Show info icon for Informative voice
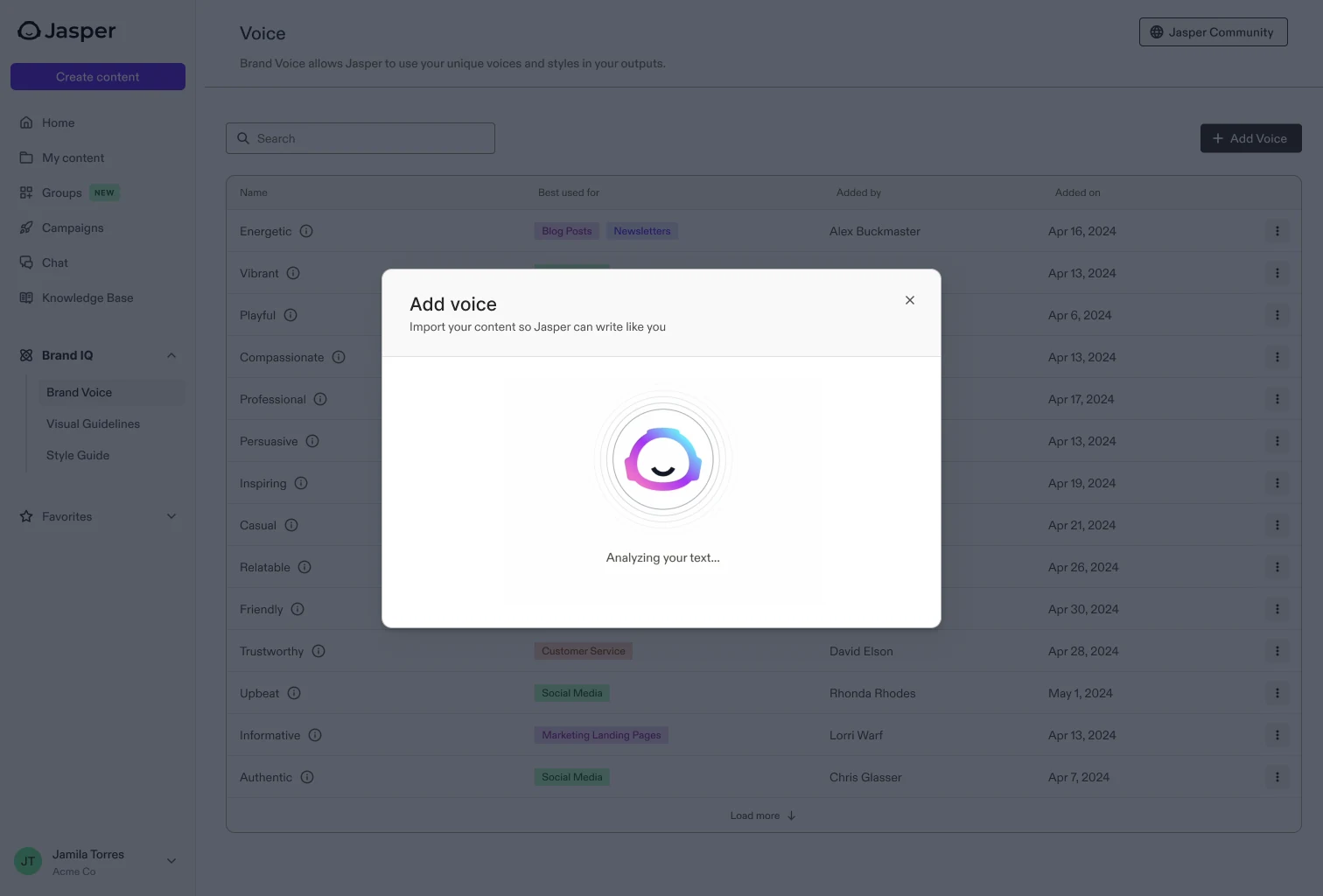 tap(315, 735)
